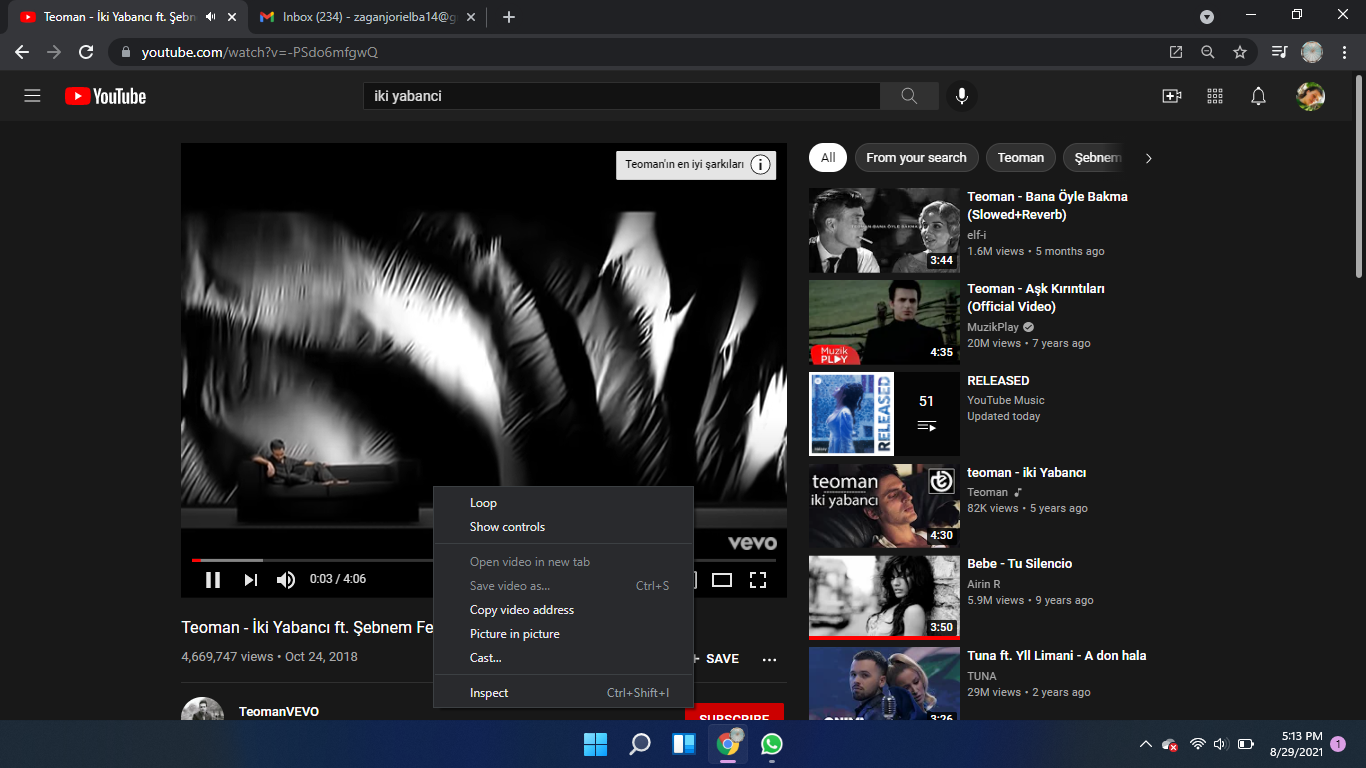Image resolution: width=1366 pixels, height=768 pixels.
Task: Seek using the video progress bar
Action: coord(484,560)
